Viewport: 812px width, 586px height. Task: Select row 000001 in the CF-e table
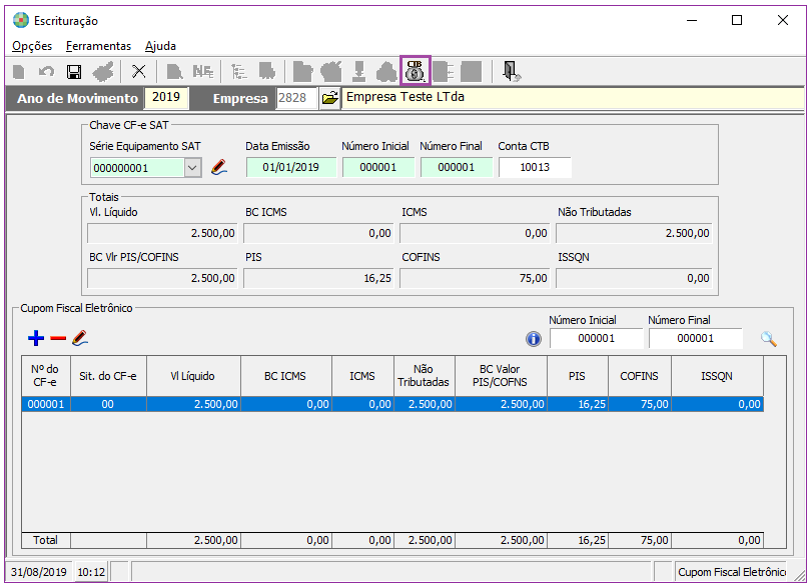click(x=393, y=404)
